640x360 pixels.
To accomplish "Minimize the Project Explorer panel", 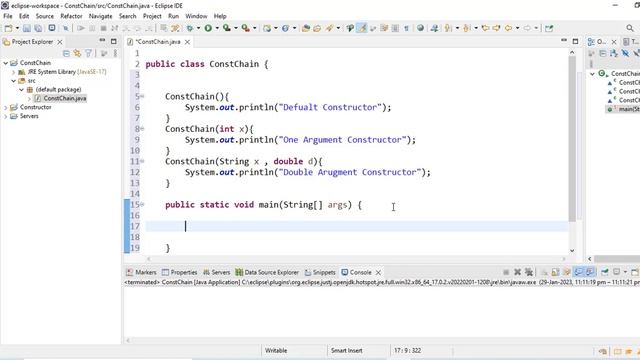I will click(102, 41).
